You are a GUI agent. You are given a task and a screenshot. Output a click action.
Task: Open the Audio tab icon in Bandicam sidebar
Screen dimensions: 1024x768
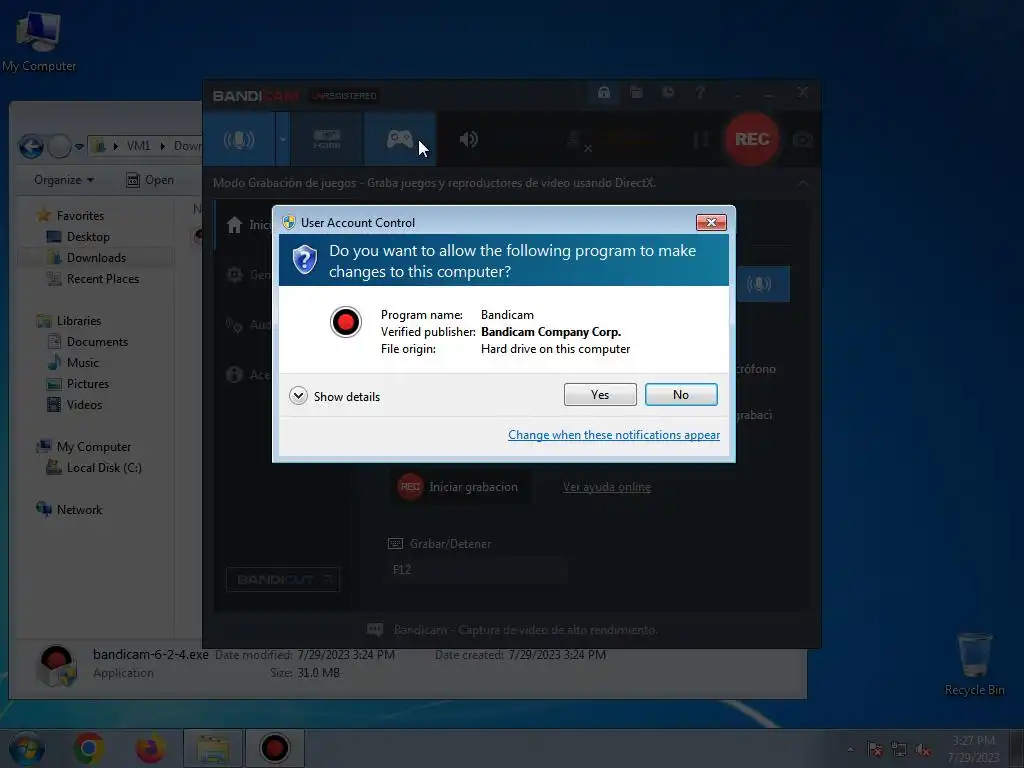234,324
